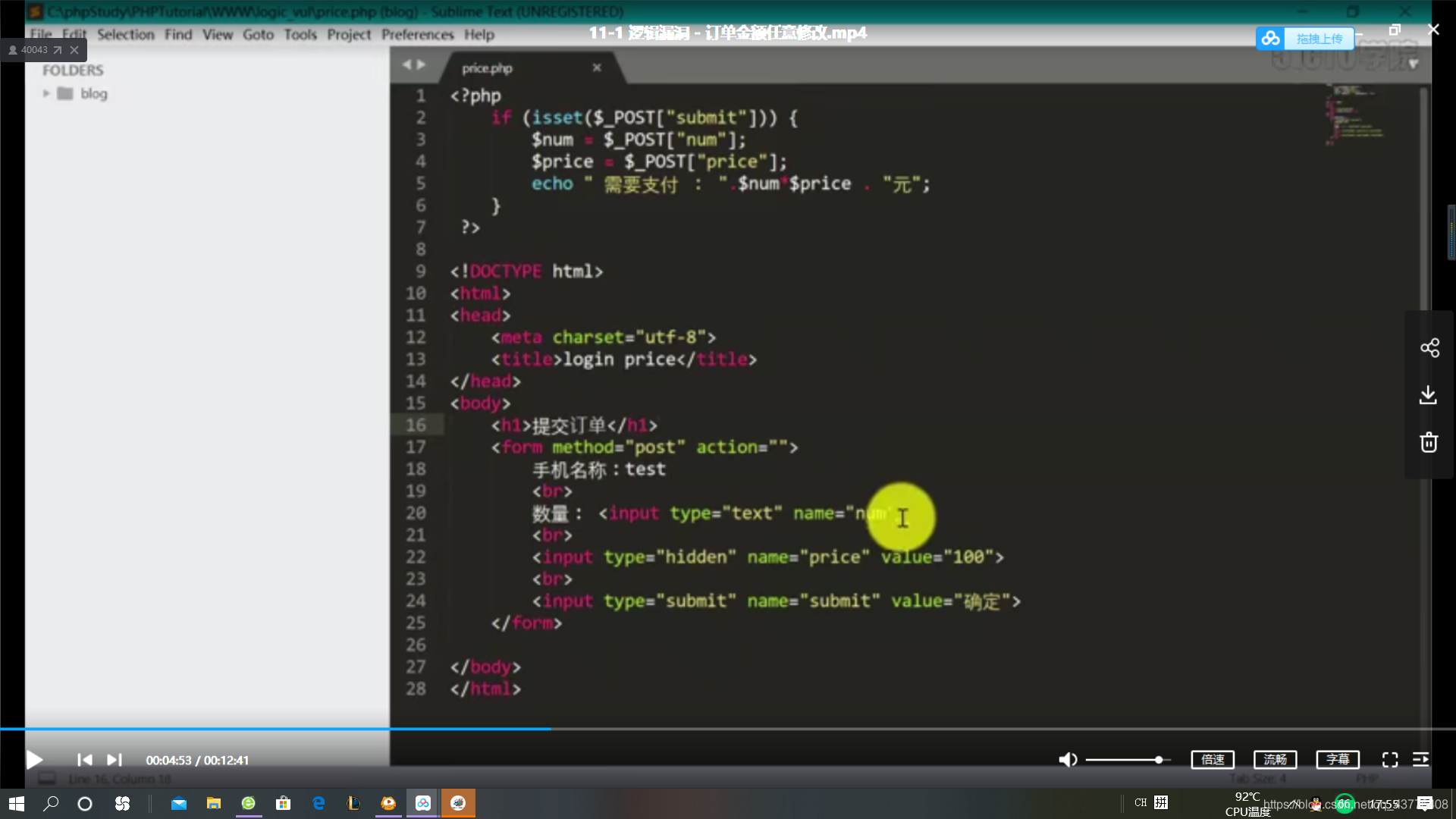Open the tab list dropdown arrow
This screenshot has width=1456, height=819.
tap(1414, 64)
